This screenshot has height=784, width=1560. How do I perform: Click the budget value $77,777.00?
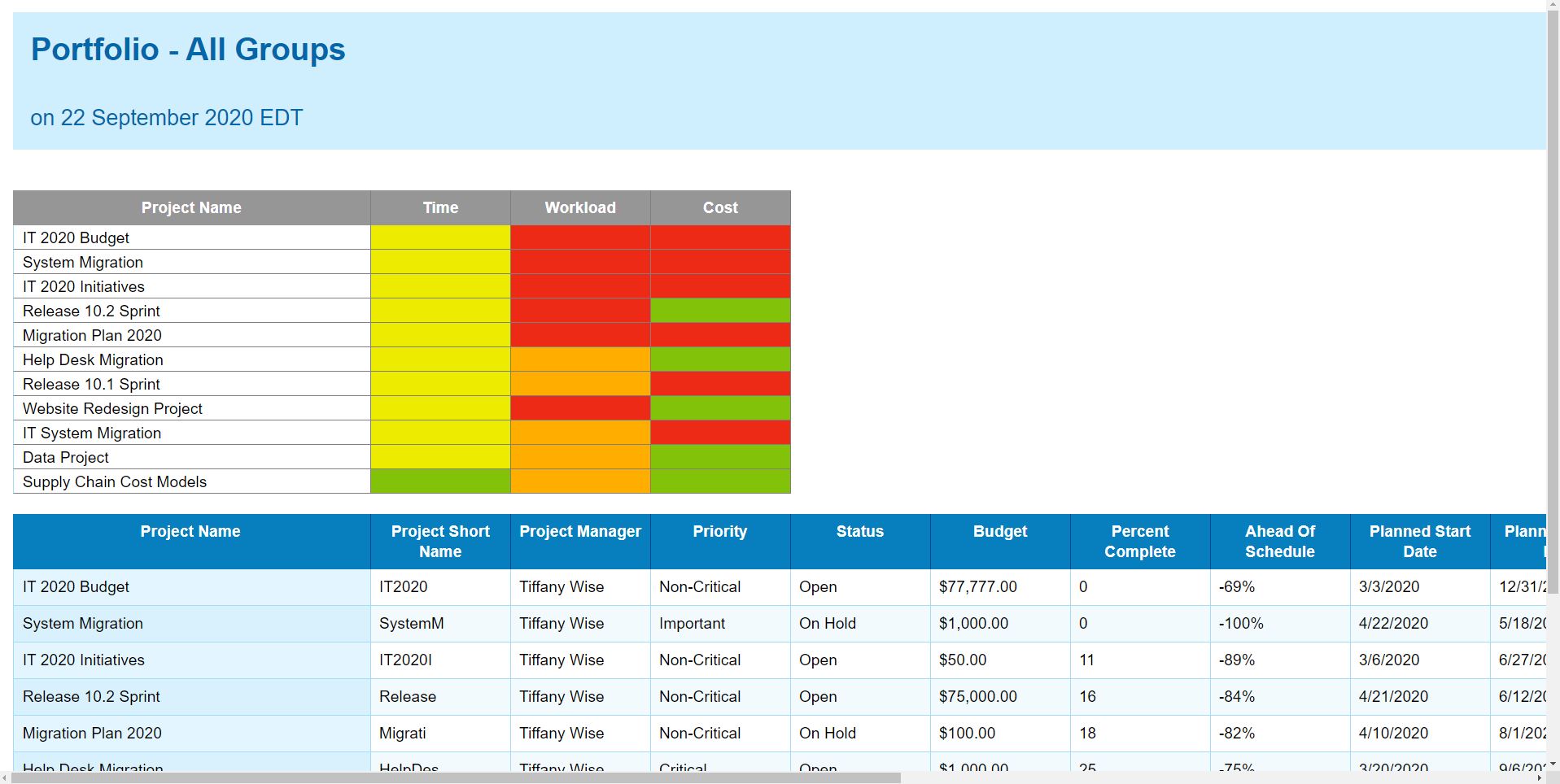978,586
